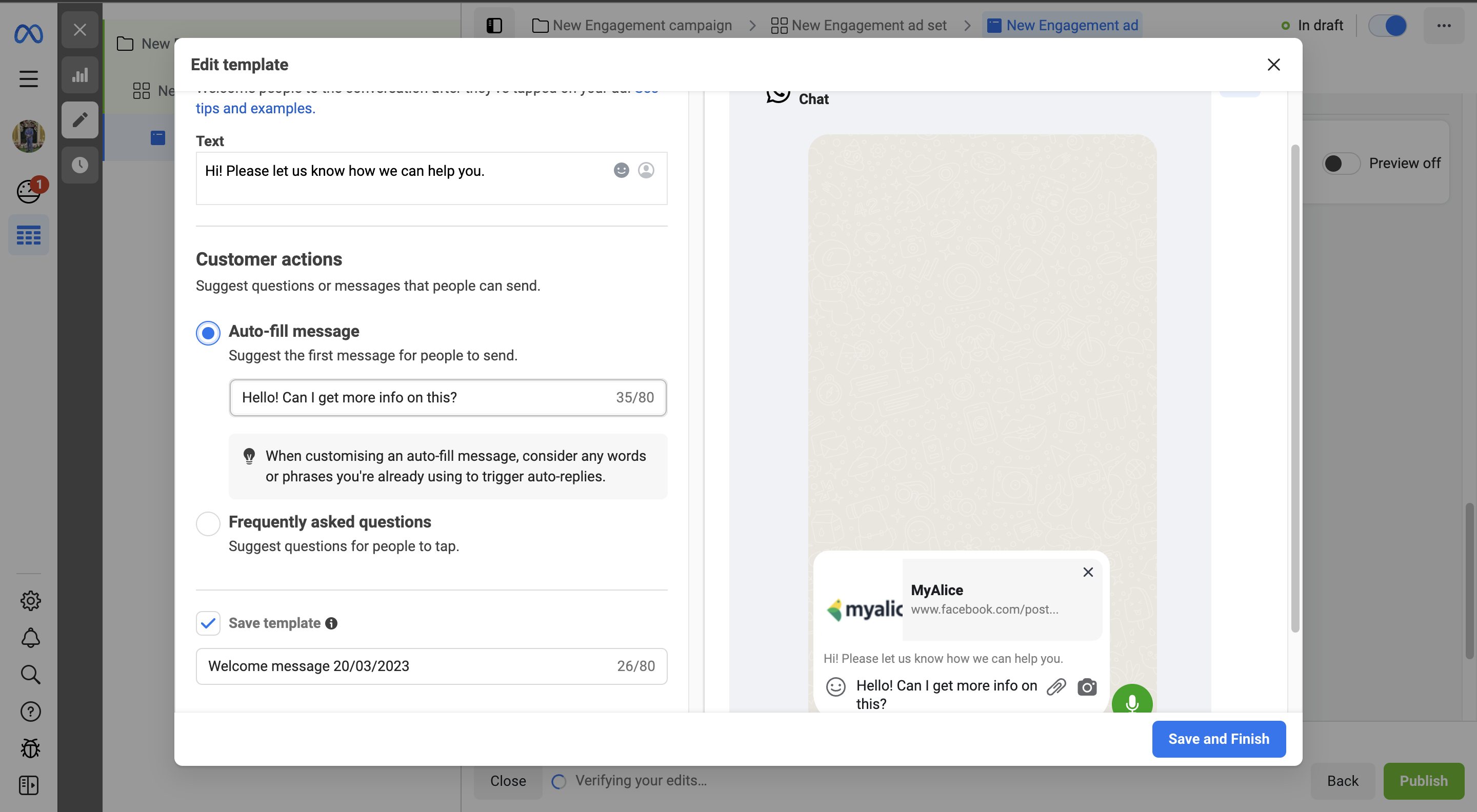Image resolution: width=1477 pixels, height=812 pixels.
Task: Click the Save and Finish button
Action: 1219,739
